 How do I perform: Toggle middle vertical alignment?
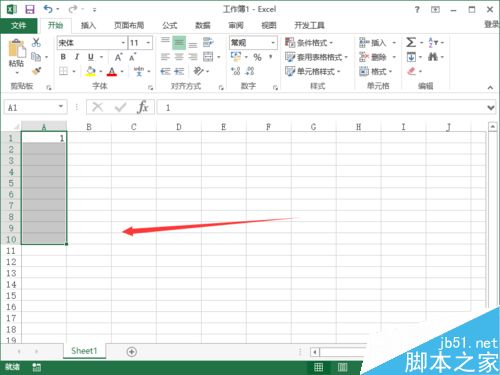(179, 42)
